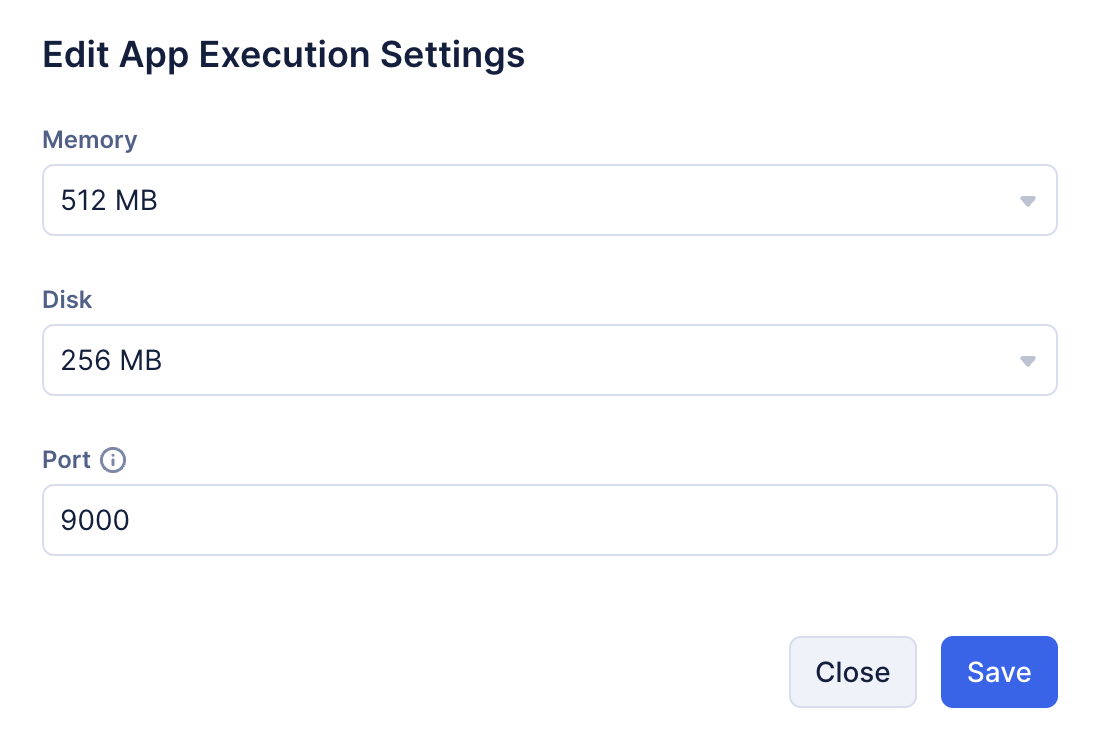This screenshot has height=742, width=1098.
Task: Click the Edit App Execution Settings heading
Action: click(283, 55)
